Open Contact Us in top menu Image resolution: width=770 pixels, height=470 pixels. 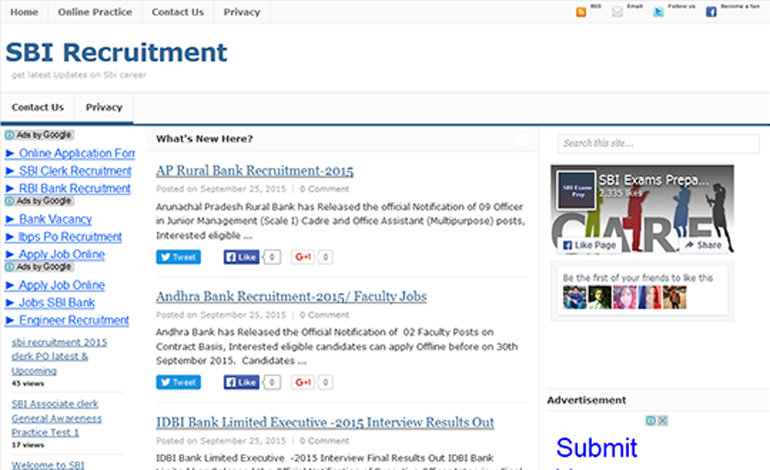177,12
